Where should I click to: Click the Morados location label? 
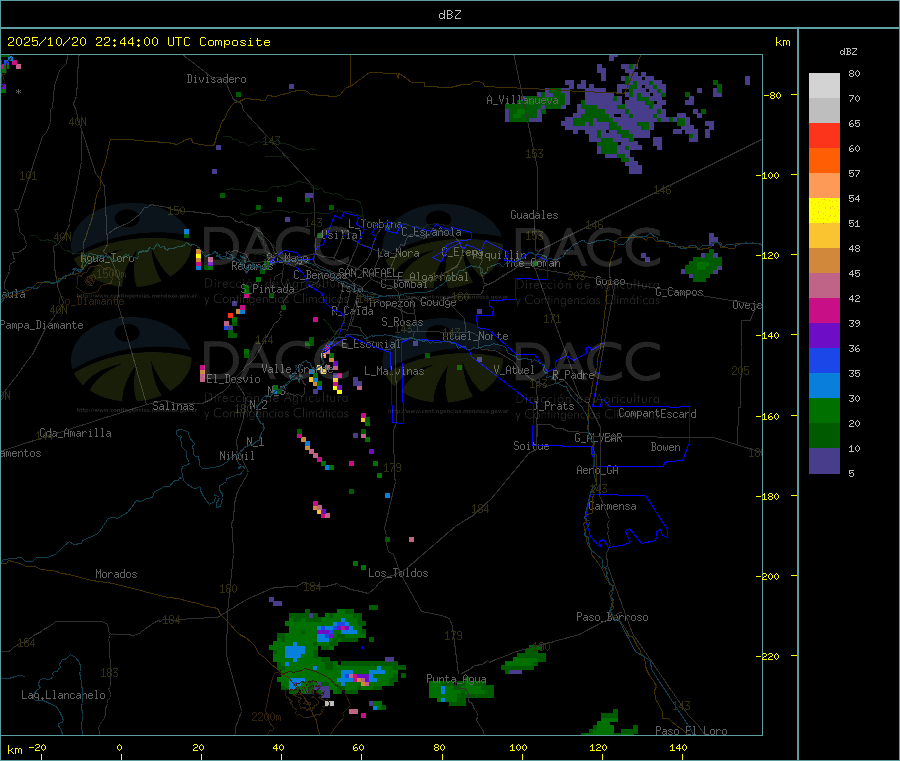click(x=116, y=574)
